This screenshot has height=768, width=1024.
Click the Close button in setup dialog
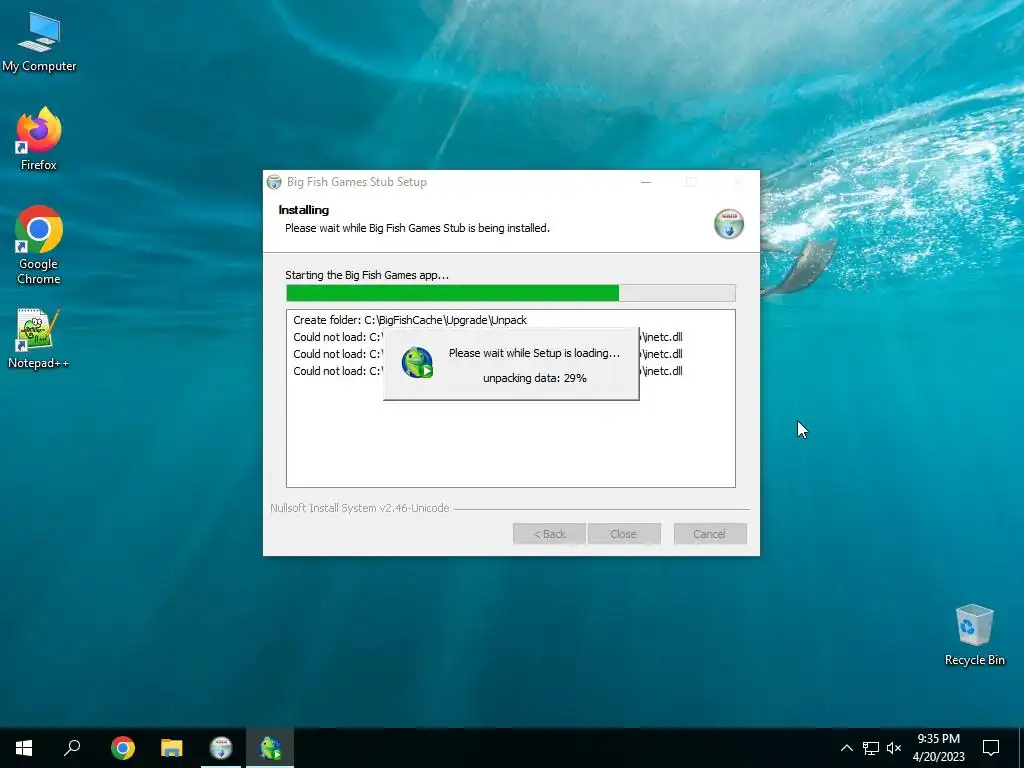point(624,534)
